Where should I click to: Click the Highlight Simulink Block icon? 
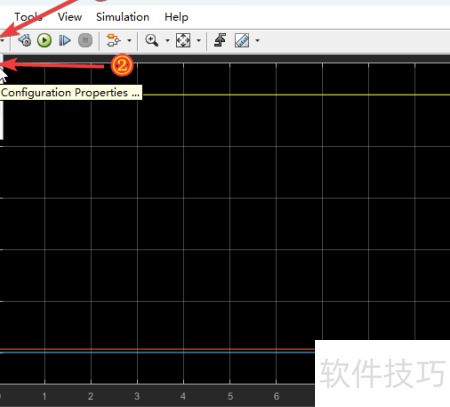pos(113,40)
